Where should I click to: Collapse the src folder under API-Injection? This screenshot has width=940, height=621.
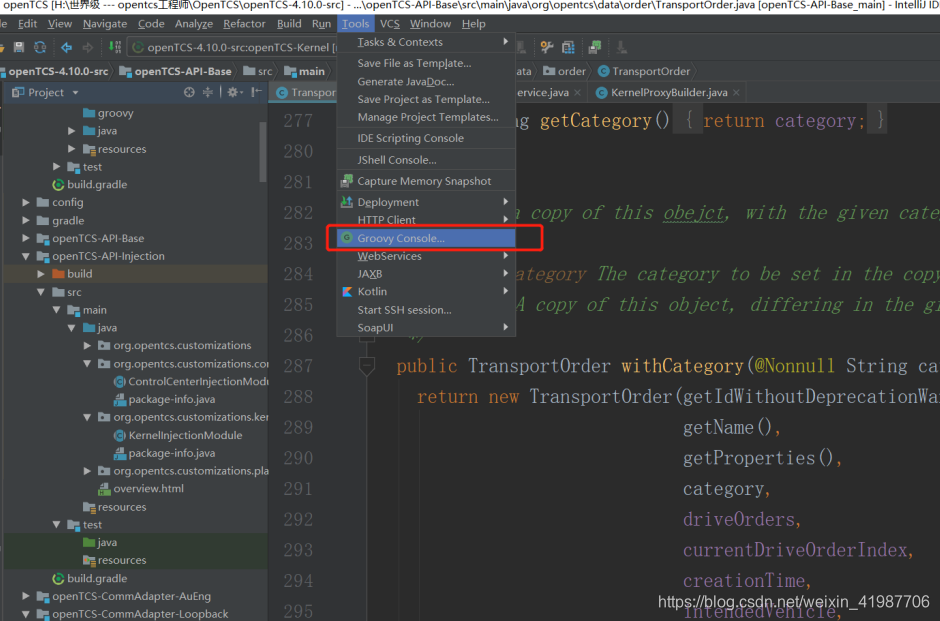pos(41,292)
